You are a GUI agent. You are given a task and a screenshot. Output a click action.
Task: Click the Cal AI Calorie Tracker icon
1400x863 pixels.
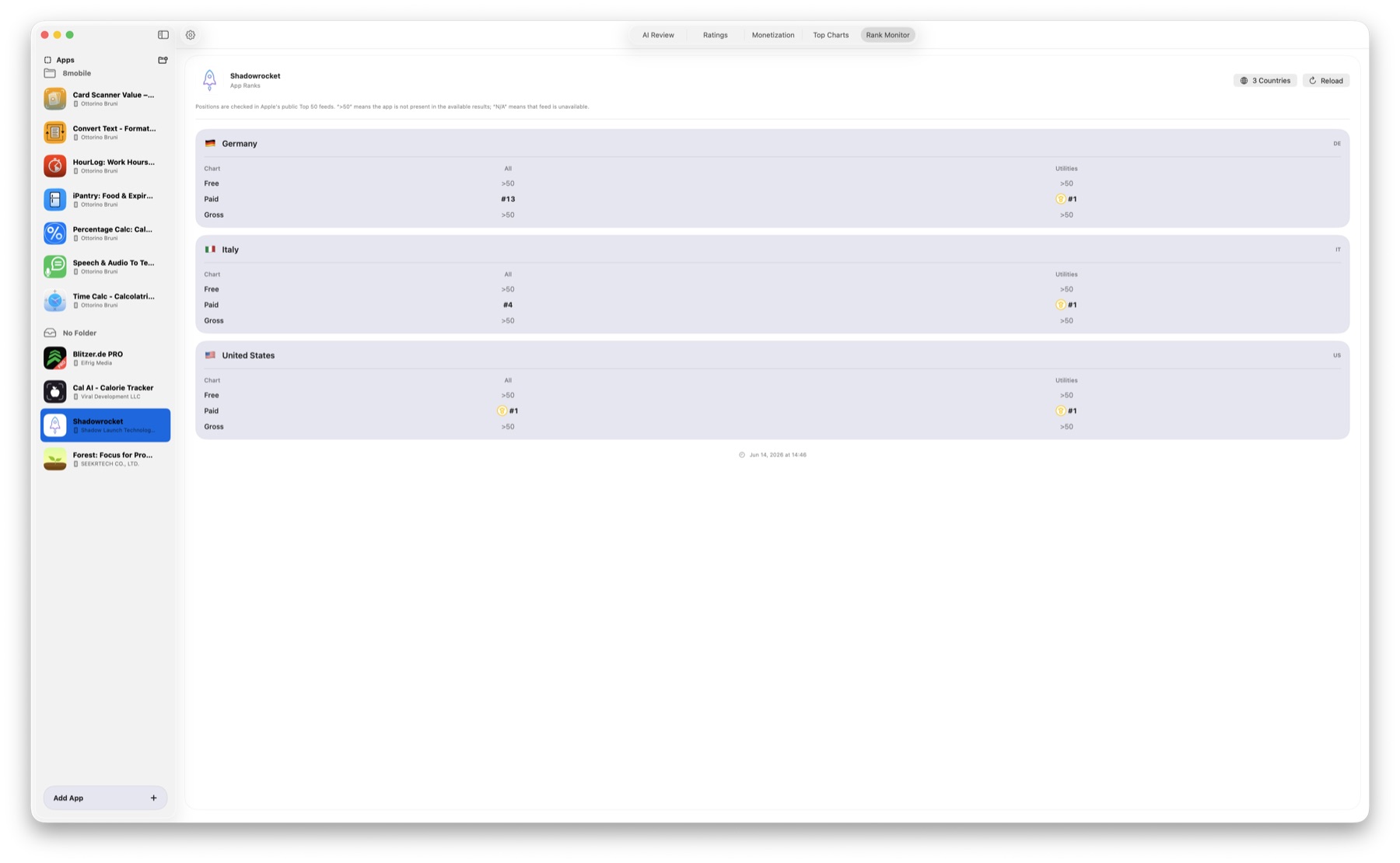[54, 391]
